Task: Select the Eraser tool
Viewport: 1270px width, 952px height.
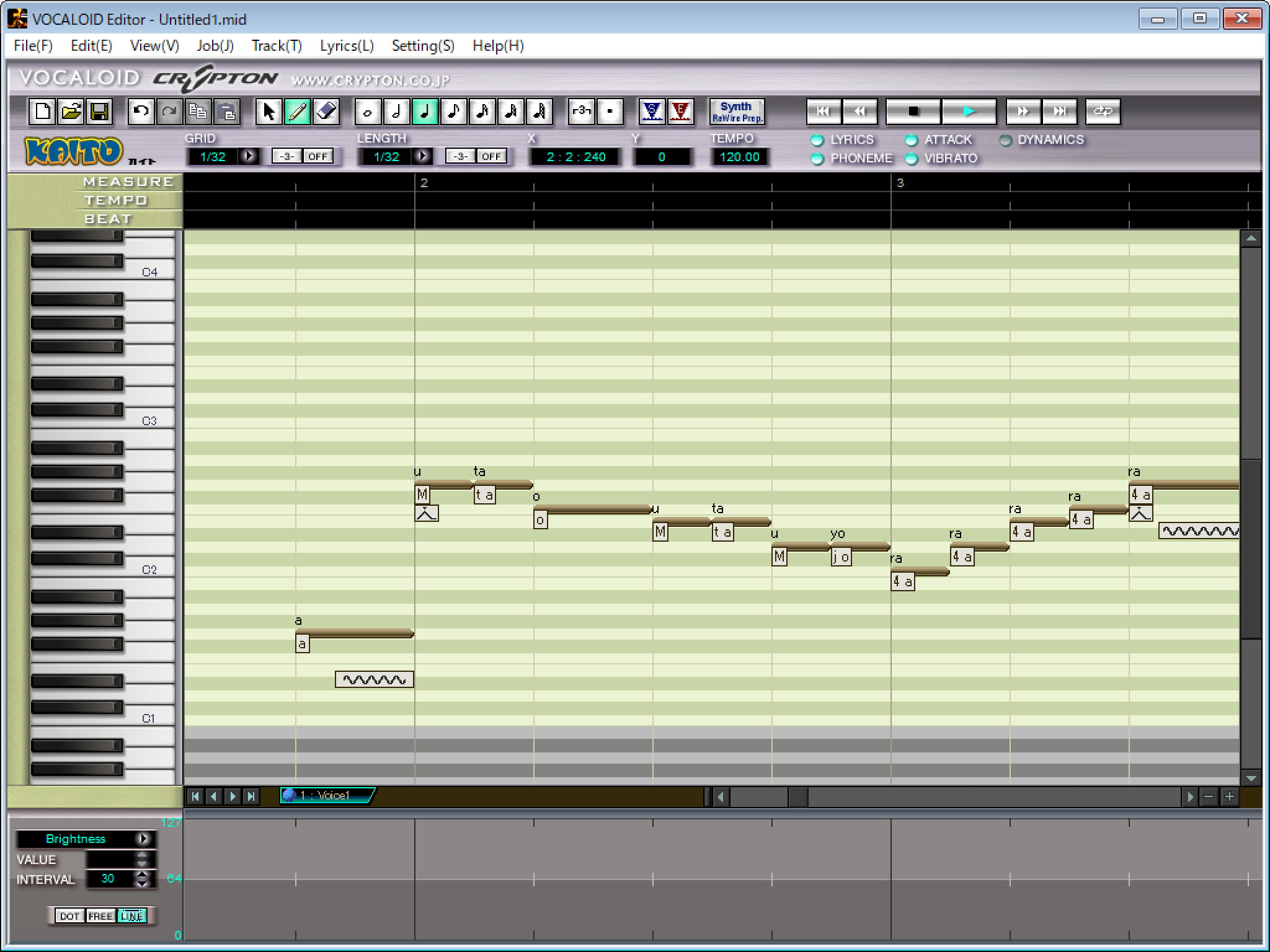Action: pos(326,112)
